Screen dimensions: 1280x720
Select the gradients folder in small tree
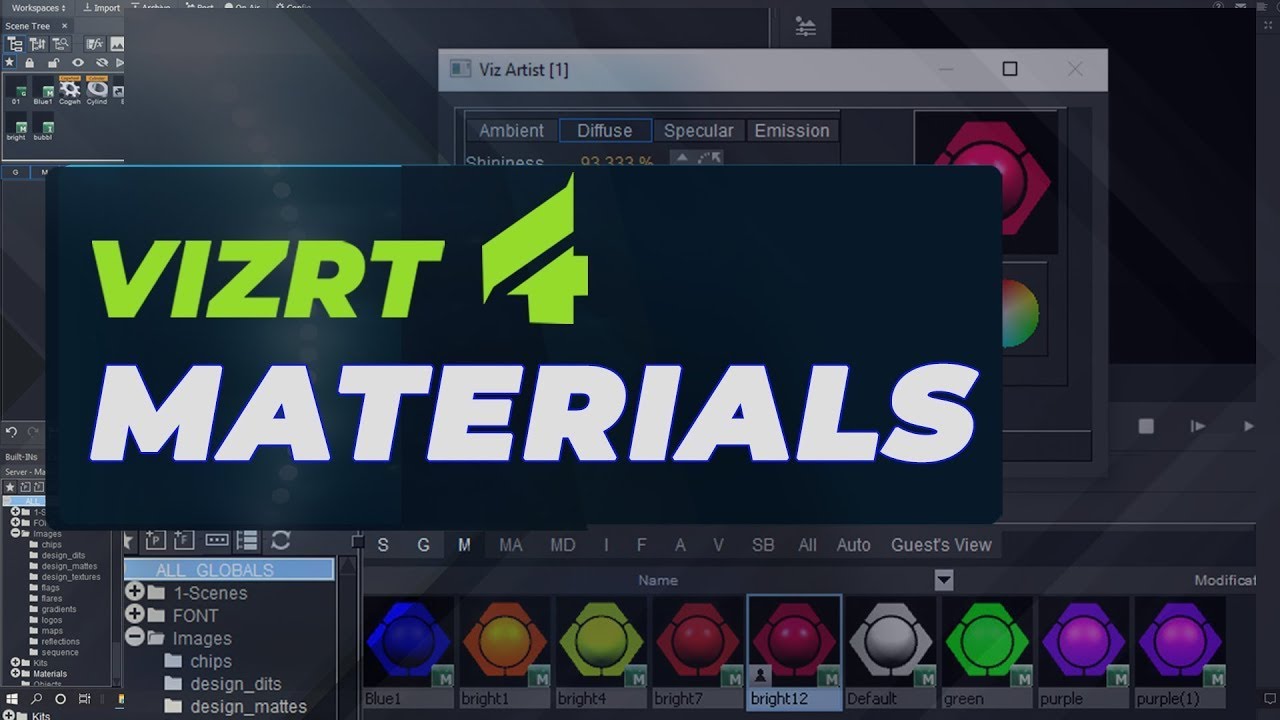tap(52, 609)
